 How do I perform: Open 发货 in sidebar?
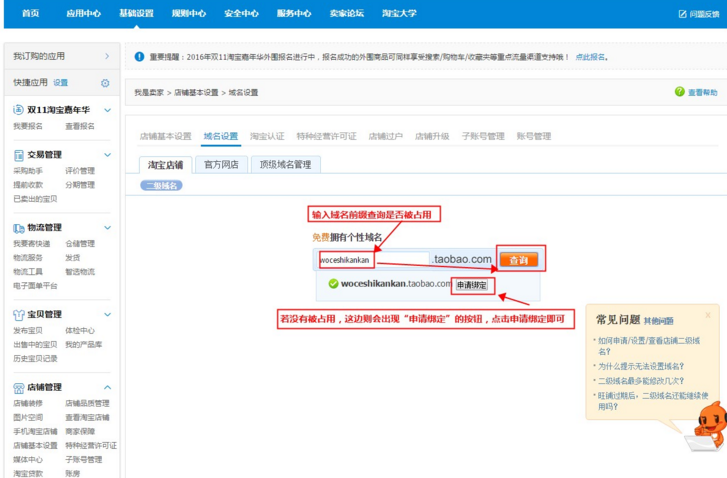tap(73, 257)
